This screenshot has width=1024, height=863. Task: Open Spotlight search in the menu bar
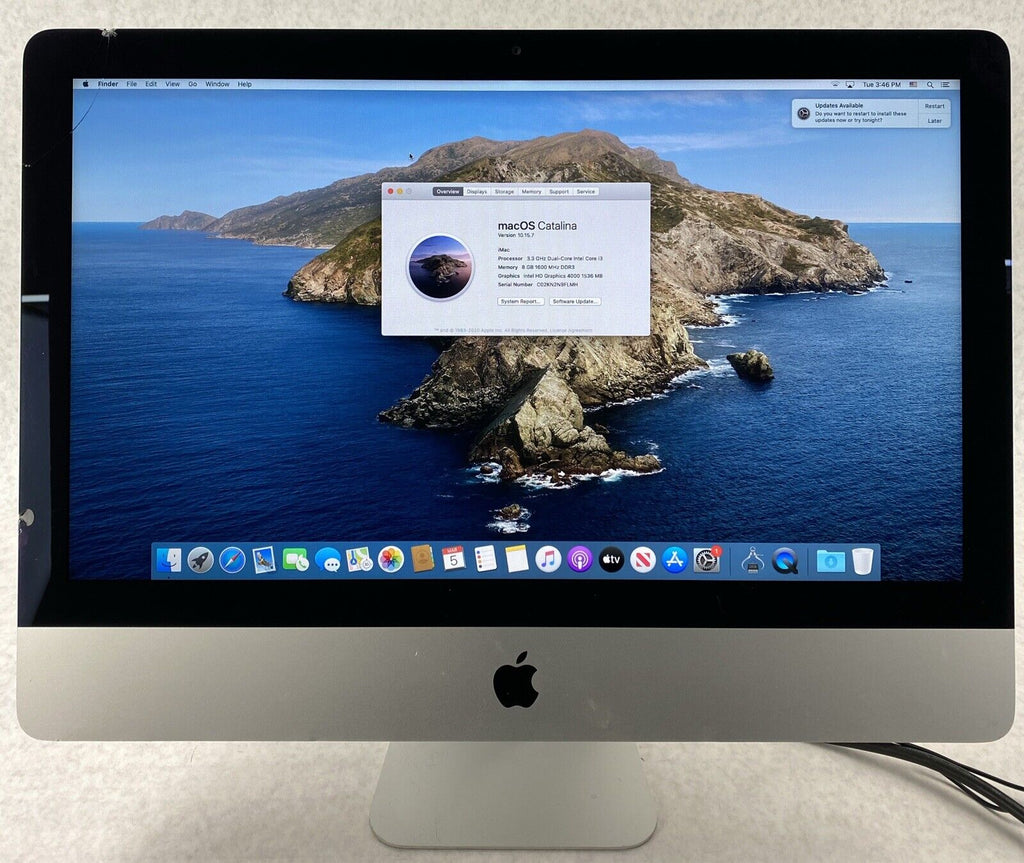click(930, 84)
